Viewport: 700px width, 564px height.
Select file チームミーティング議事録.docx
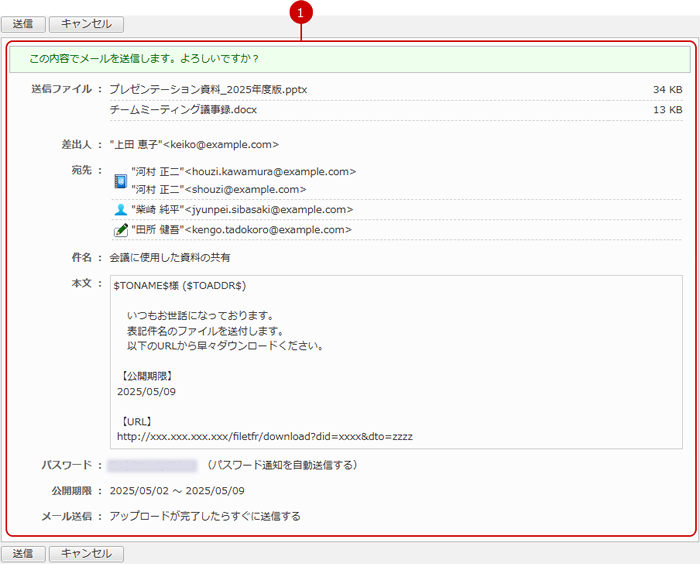tap(183, 110)
